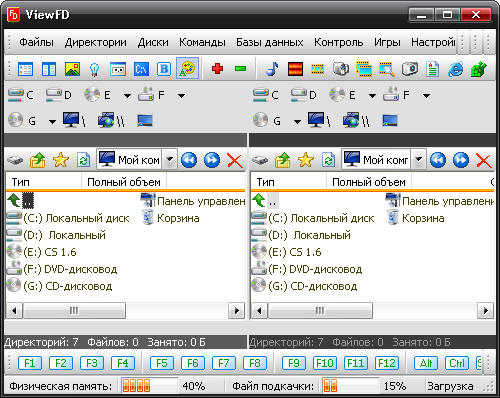Viewport: 500px width, 398px height.
Task: Expand the left panel Мой компьютер dropdown
Action: coord(170,160)
